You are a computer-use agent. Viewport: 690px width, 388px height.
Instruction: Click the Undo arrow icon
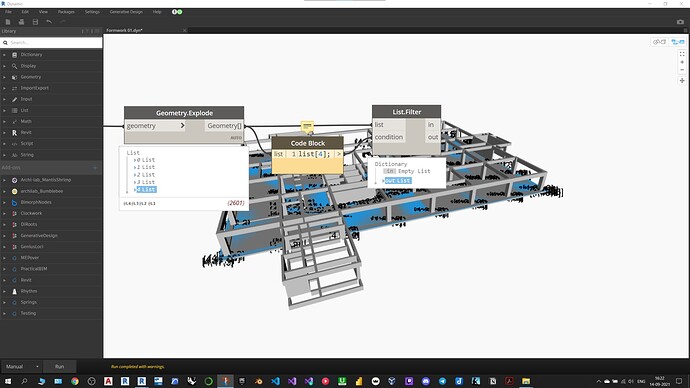49,22
